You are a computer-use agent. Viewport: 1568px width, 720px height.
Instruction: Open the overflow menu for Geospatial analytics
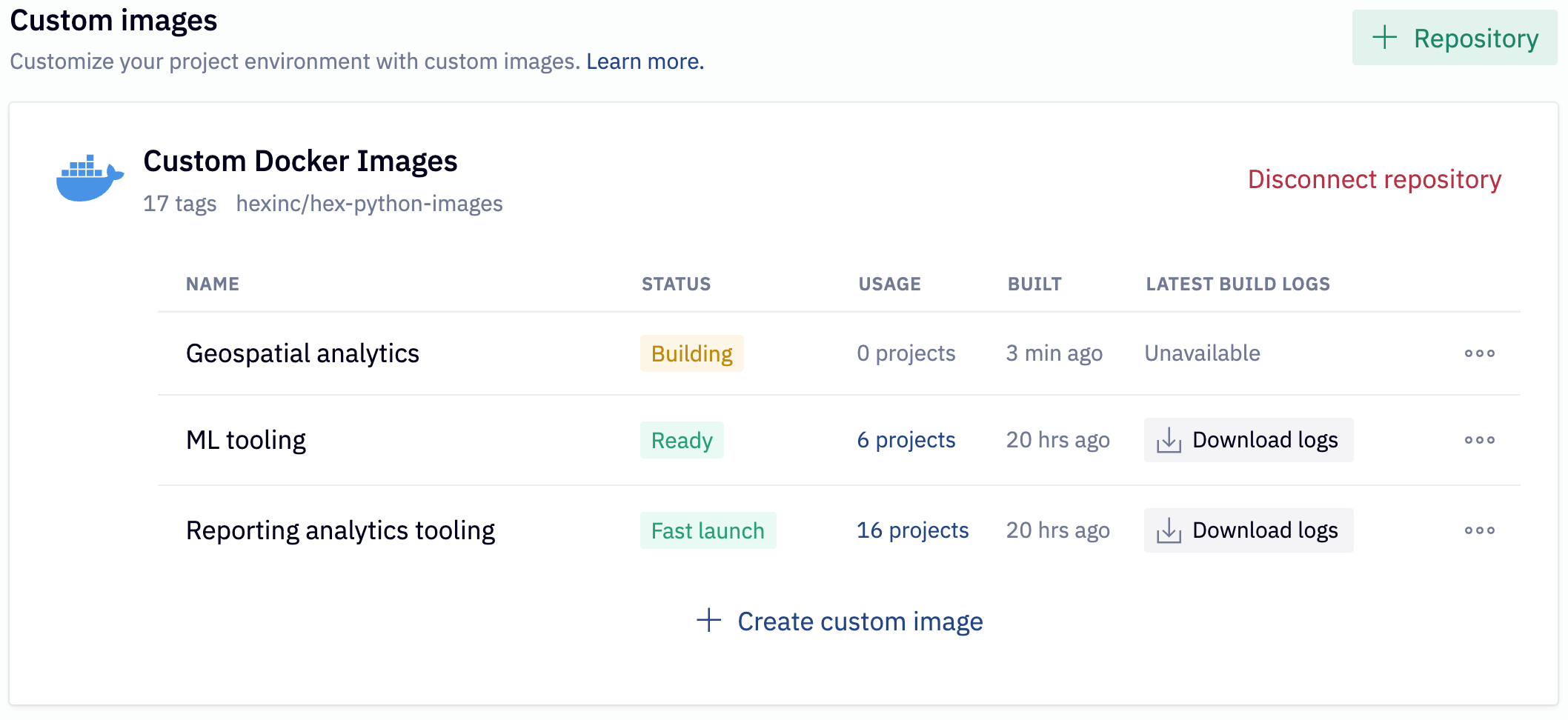pos(1479,353)
